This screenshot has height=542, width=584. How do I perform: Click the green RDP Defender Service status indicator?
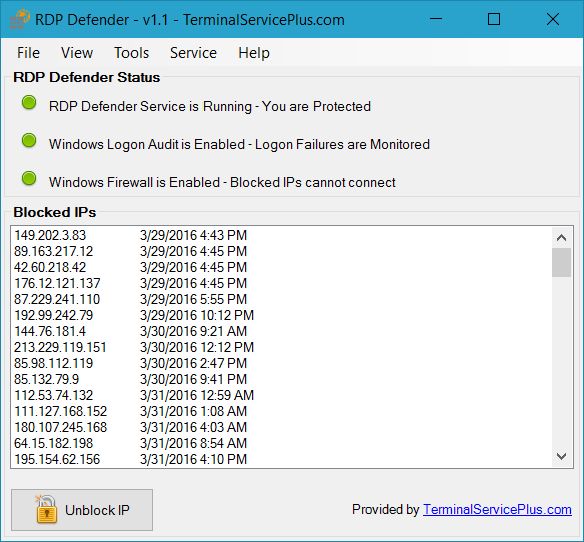point(29,102)
